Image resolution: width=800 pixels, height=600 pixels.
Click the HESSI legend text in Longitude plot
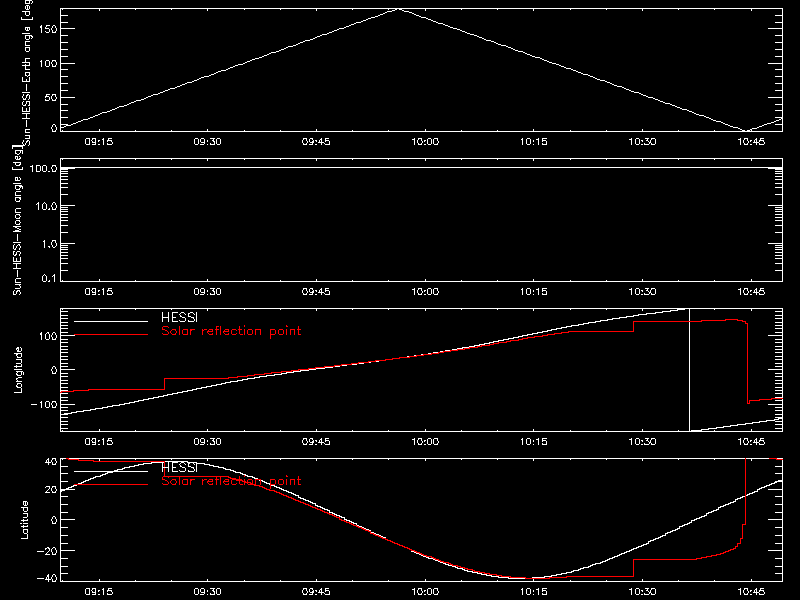[x=179, y=317]
